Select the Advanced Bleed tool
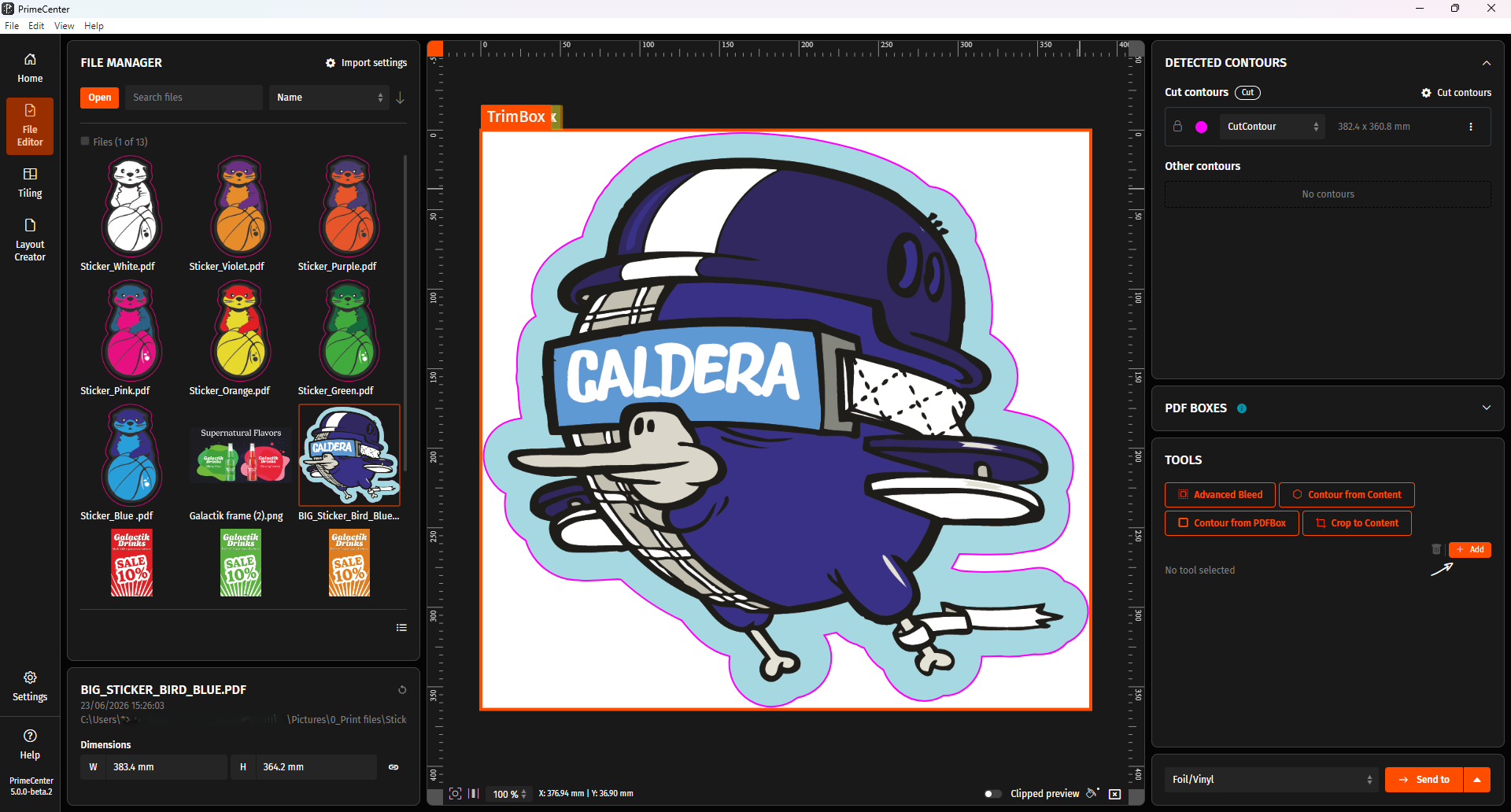This screenshot has width=1511, height=812. click(x=1220, y=495)
